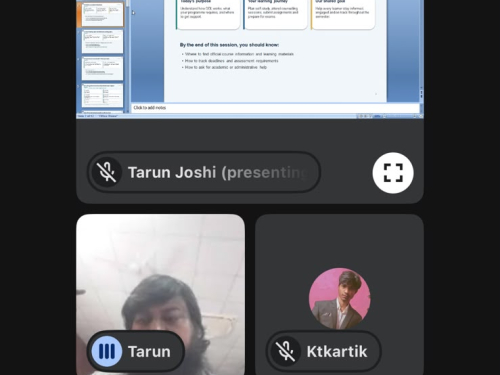The image size is (500, 375).
Task: Open Ktkartik's profile avatar
Action: point(339,299)
